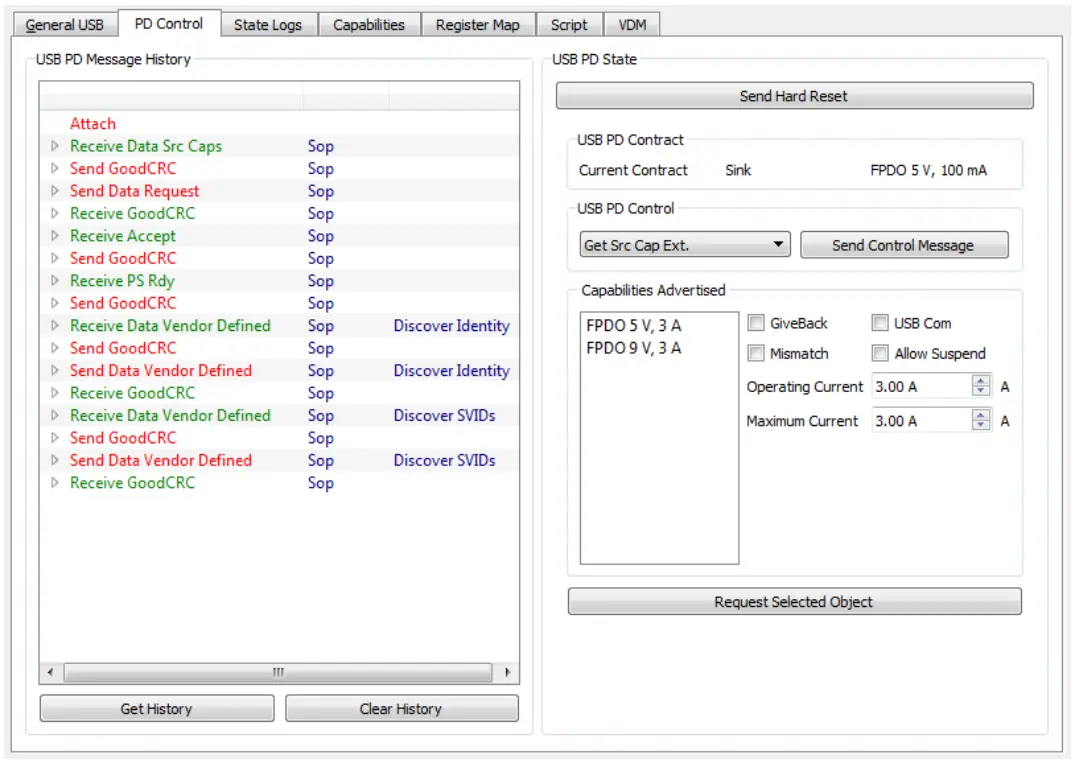Image resolution: width=1074 pixels, height=761 pixels.
Task: Expand the Receive Data Src Caps message
Action: [56, 146]
